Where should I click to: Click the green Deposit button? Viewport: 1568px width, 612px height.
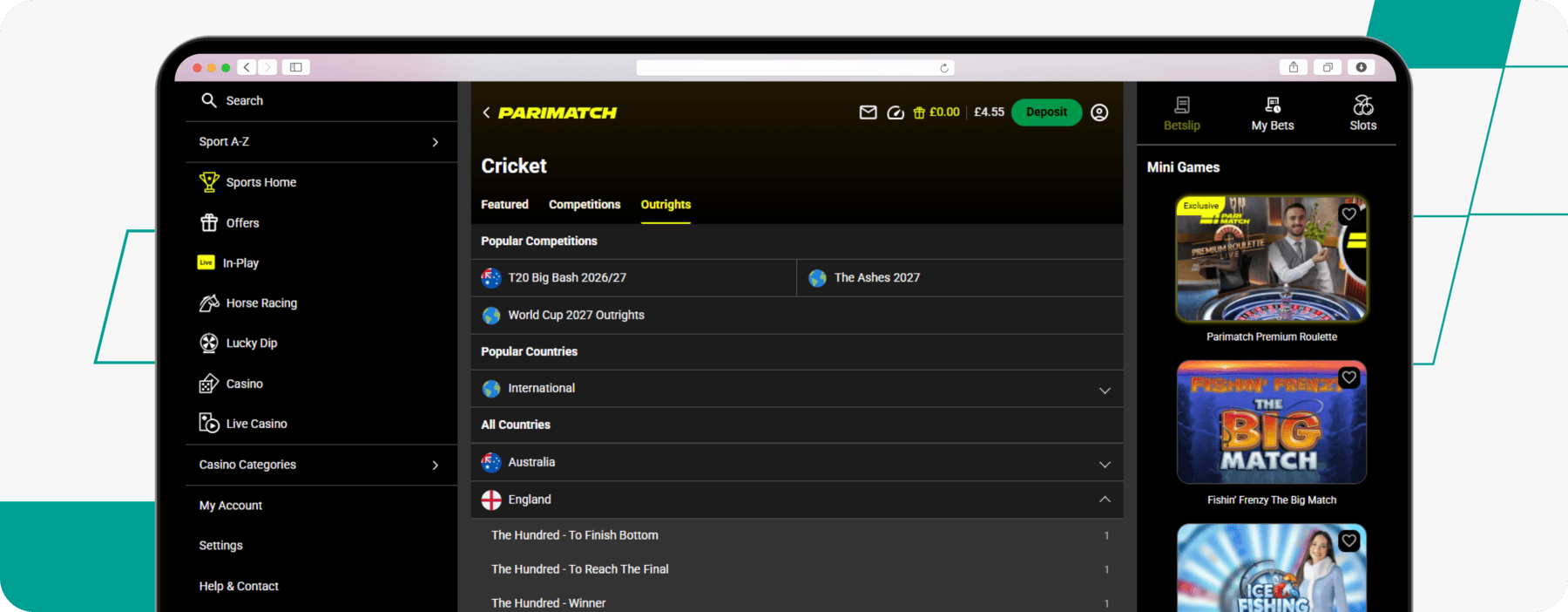tap(1046, 112)
